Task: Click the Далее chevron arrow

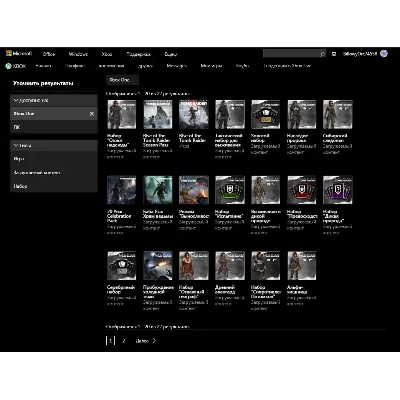Action: coord(154,341)
